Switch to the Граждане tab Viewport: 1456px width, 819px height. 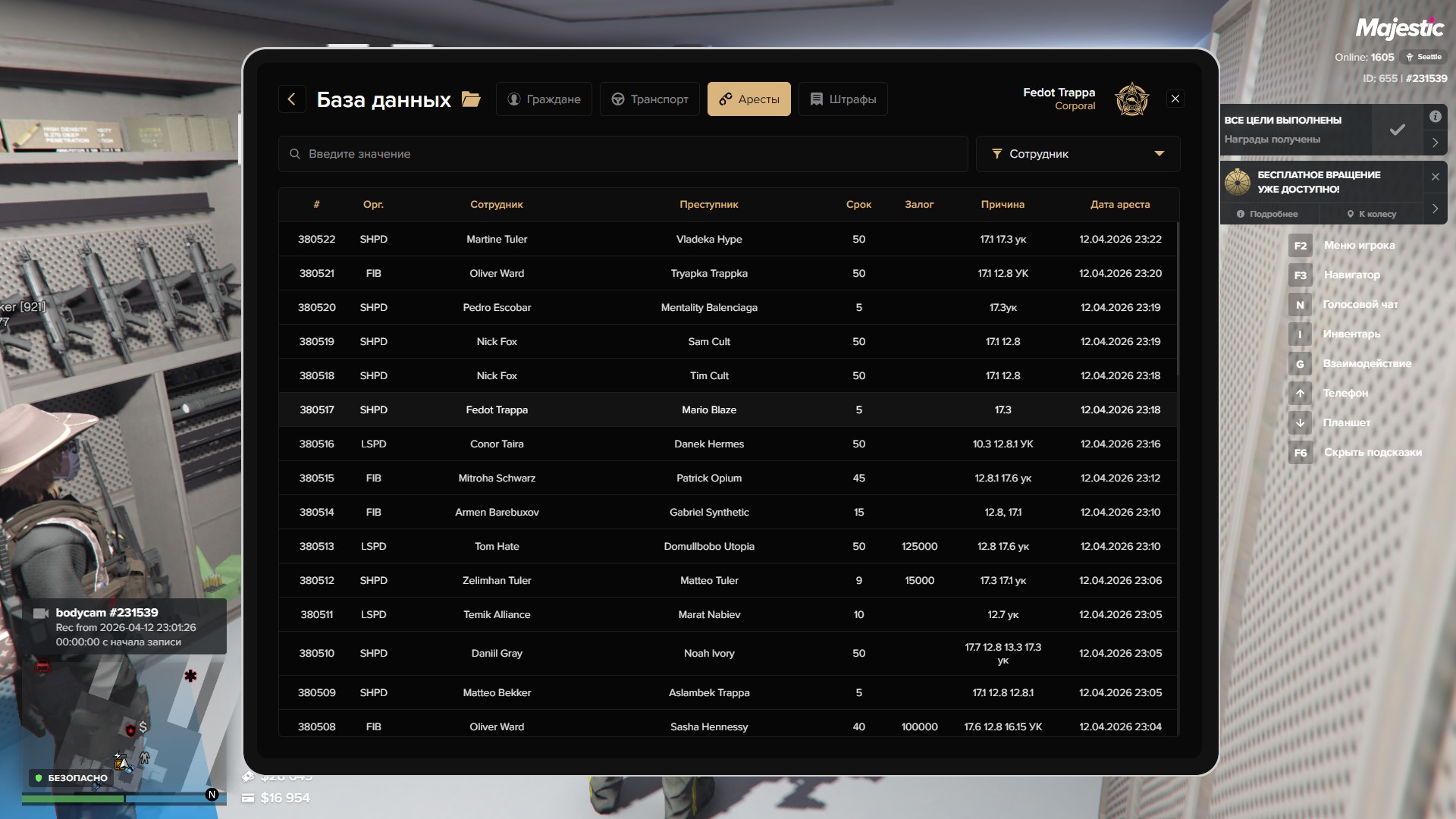(x=544, y=99)
